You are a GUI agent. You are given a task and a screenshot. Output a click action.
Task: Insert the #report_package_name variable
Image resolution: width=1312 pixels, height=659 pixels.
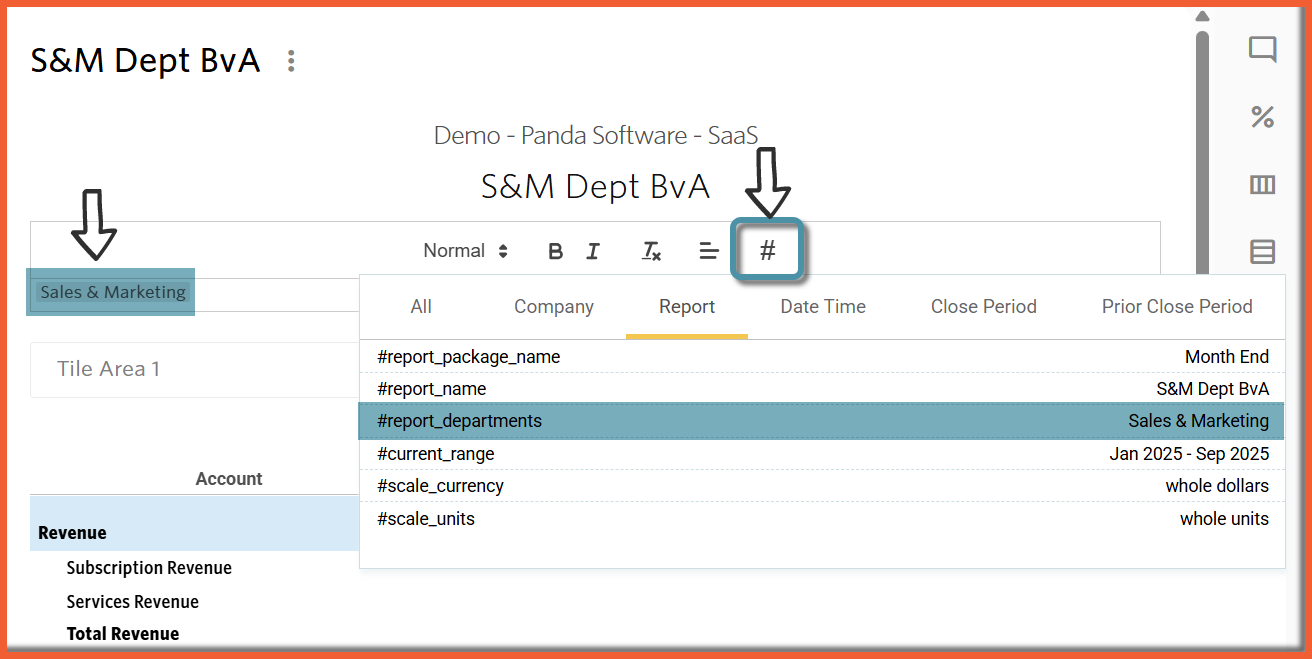[x=822, y=357]
